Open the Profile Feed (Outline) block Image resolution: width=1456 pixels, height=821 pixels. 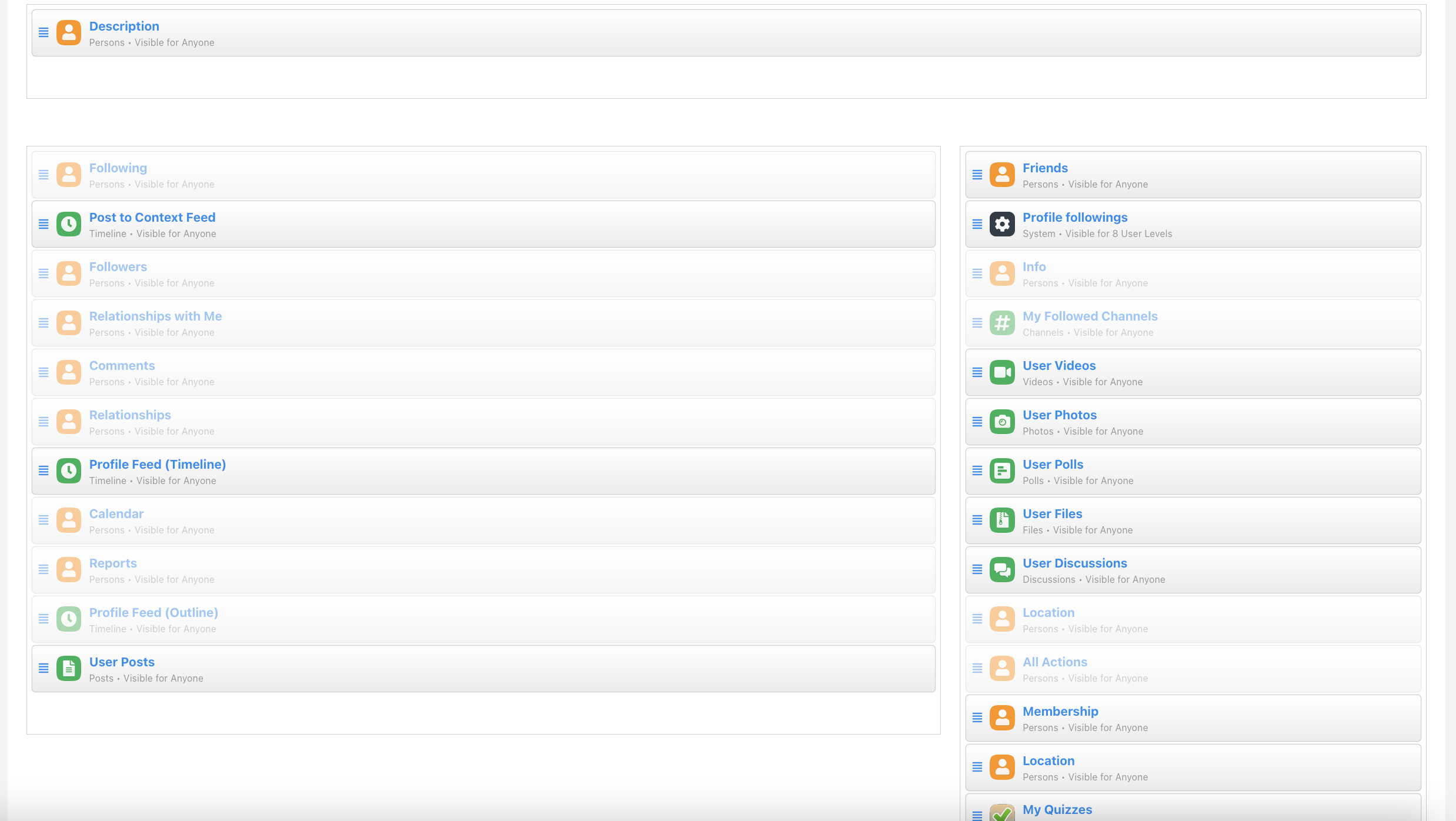[x=153, y=612]
